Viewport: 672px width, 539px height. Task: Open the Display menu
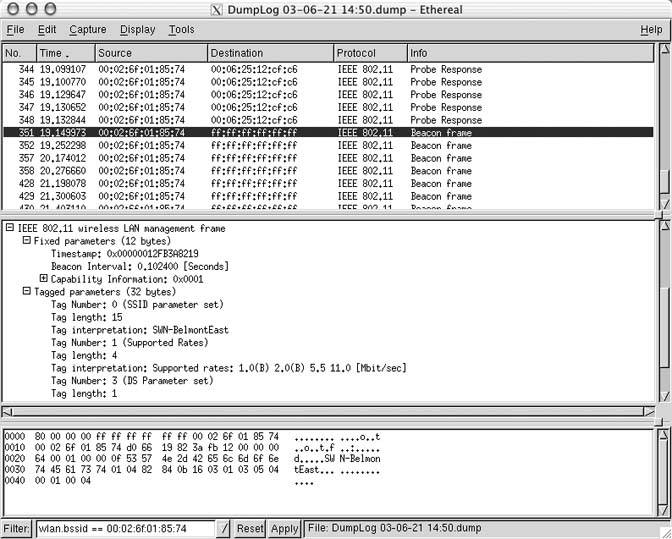[x=137, y=30]
